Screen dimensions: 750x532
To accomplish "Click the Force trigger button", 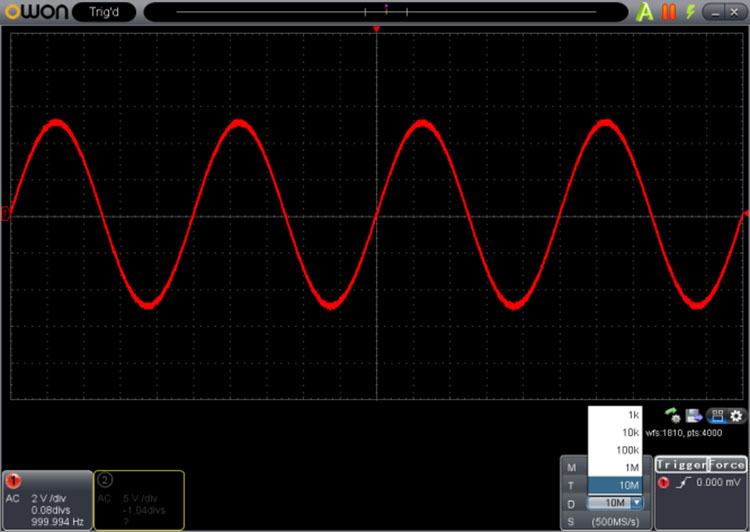I will tap(727, 465).
